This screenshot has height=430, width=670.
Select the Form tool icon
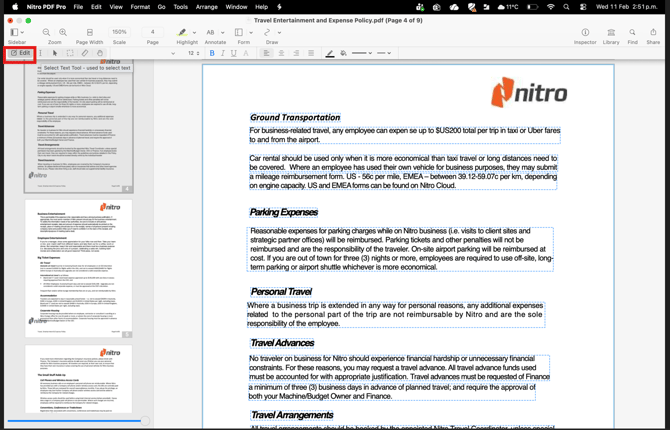tap(239, 32)
